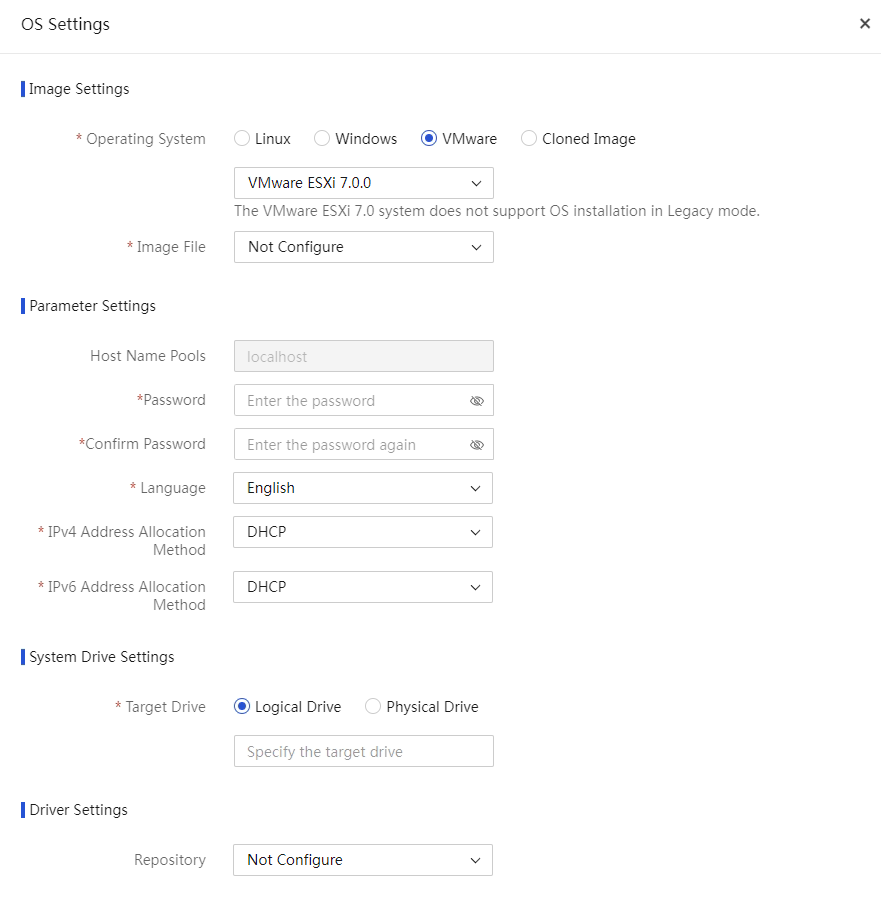The width and height of the screenshot is (881, 922).
Task: Open the VMware ESXi 7.0.0 version dropdown
Action: [363, 183]
